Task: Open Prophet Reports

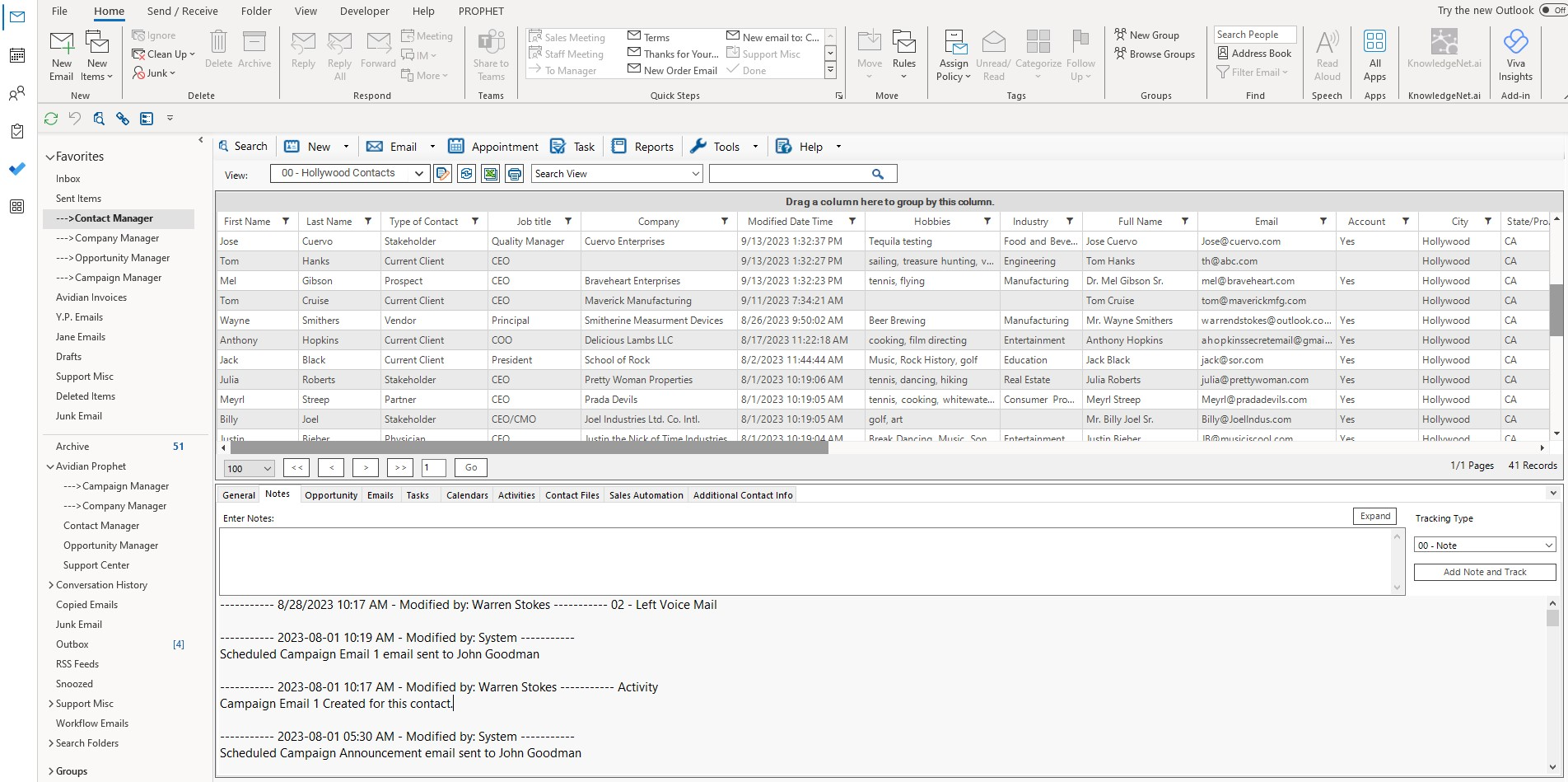Action: pyautogui.click(x=642, y=146)
